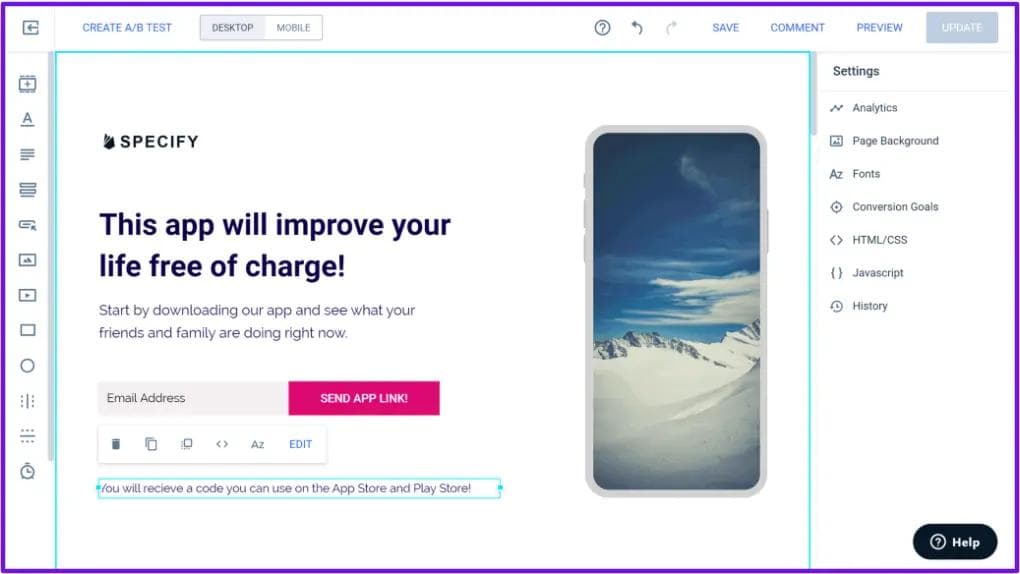Click the Email Address input field
This screenshot has height=574, width=1020.
click(x=193, y=398)
